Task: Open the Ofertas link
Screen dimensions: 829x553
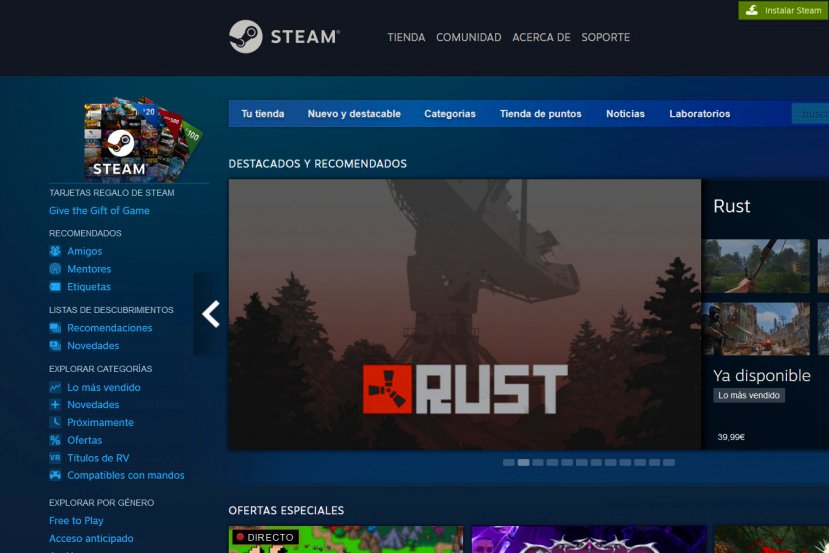Action: pos(85,440)
